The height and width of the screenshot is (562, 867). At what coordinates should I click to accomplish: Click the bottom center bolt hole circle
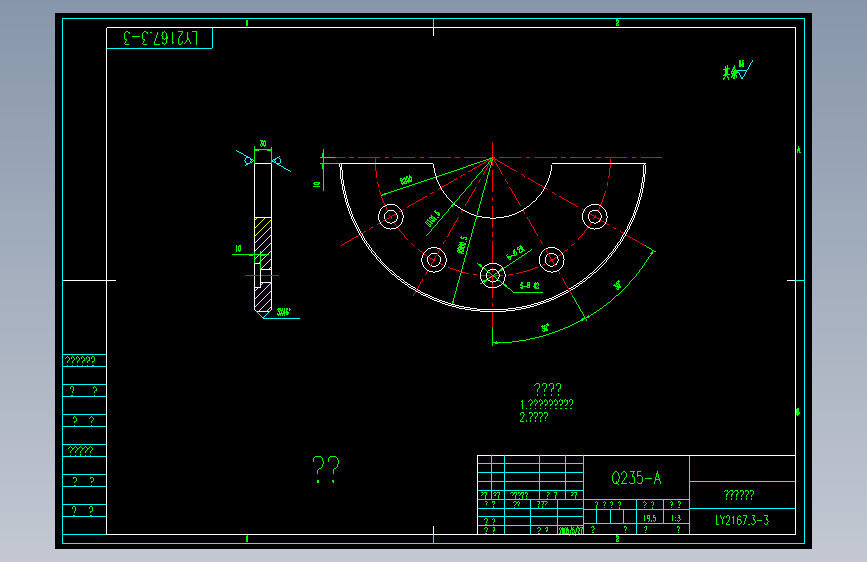(x=493, y=275)
